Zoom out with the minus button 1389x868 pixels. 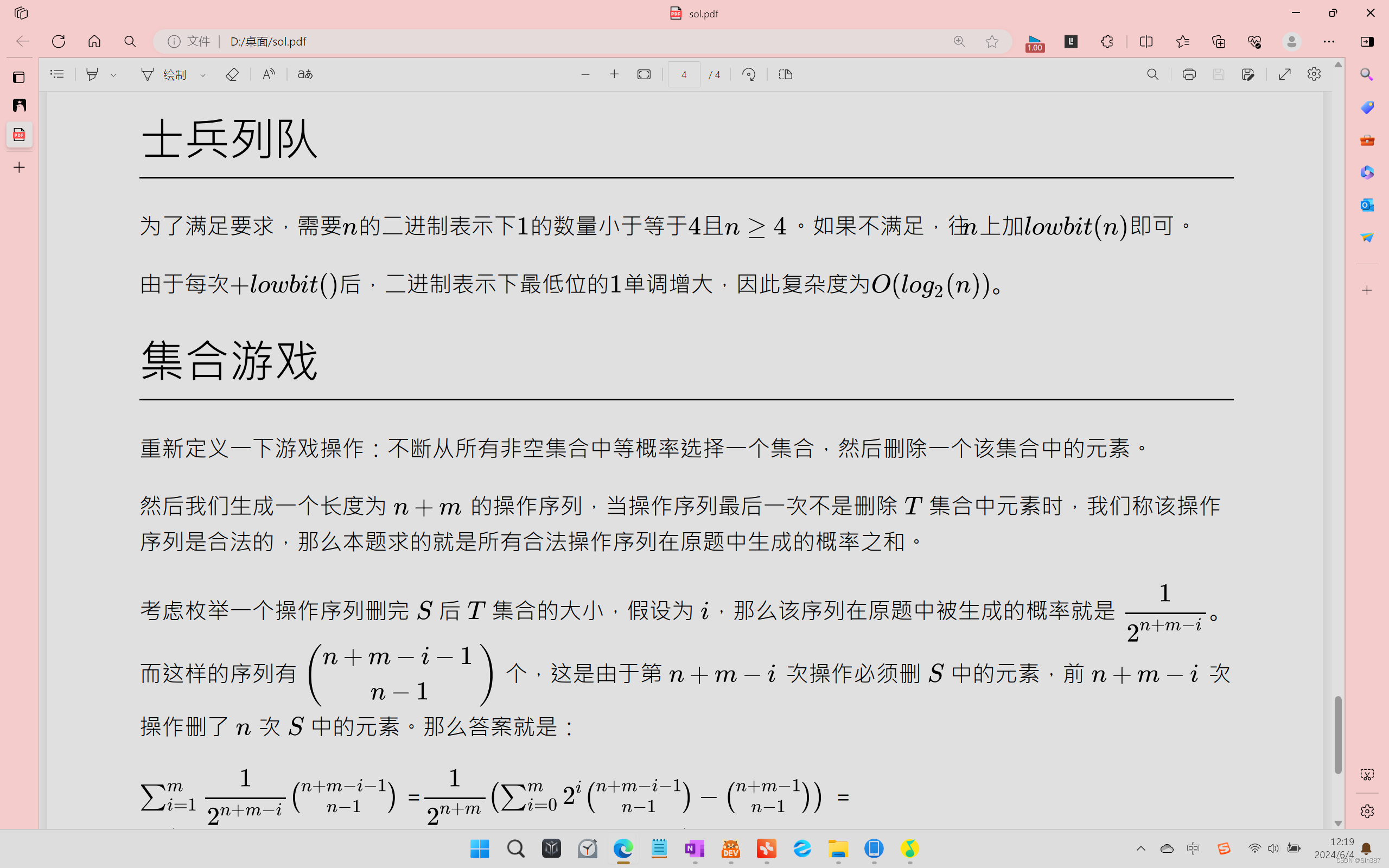585,75
